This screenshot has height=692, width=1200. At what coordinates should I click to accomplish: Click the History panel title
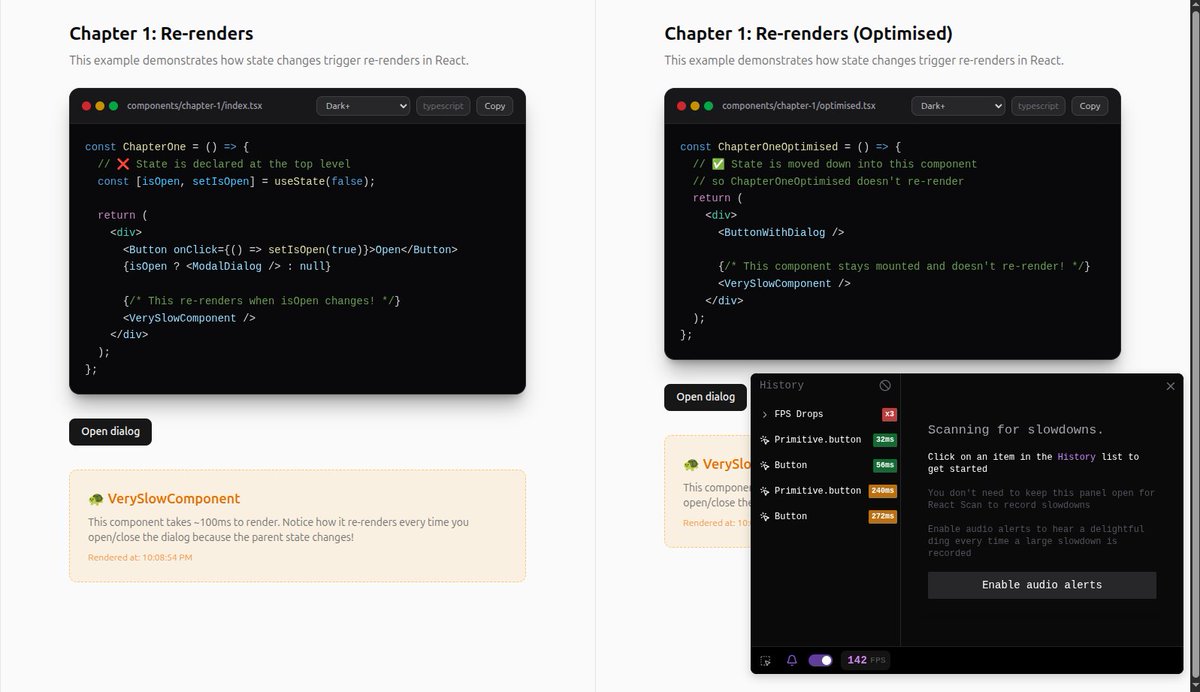pos(781,385)
